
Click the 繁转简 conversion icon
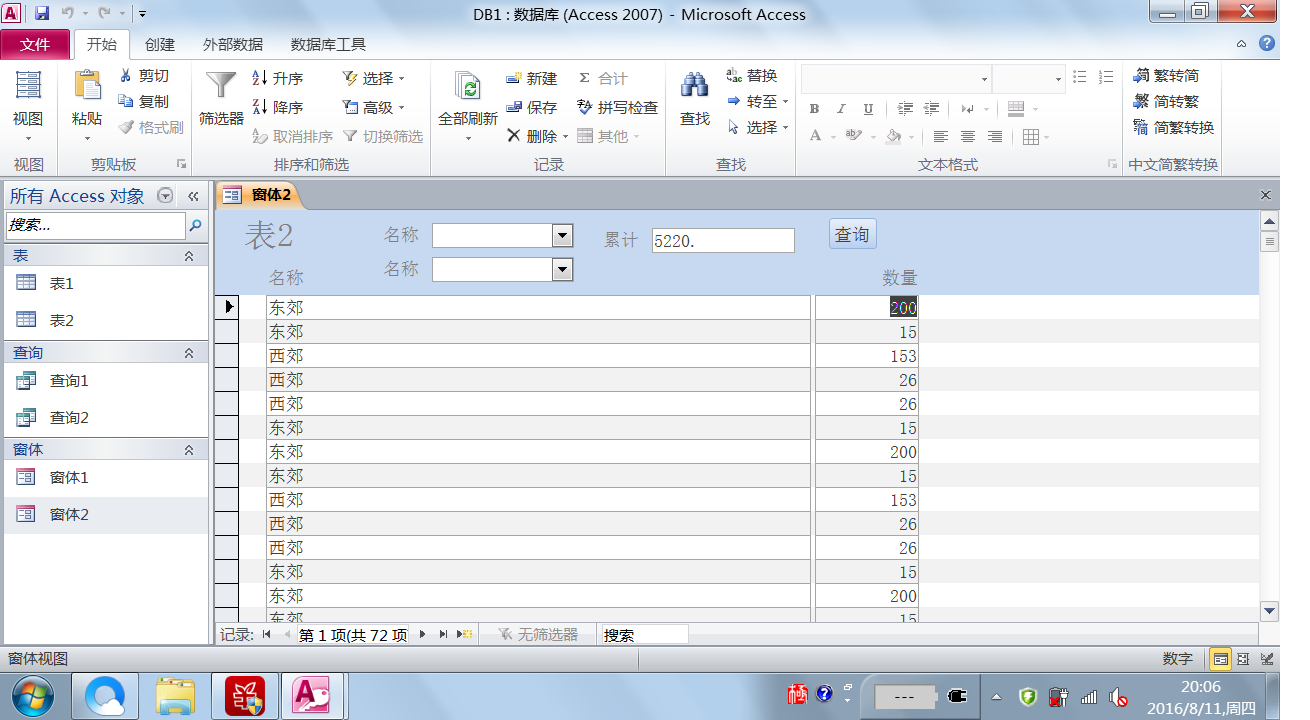click(x=1141, y=76)
